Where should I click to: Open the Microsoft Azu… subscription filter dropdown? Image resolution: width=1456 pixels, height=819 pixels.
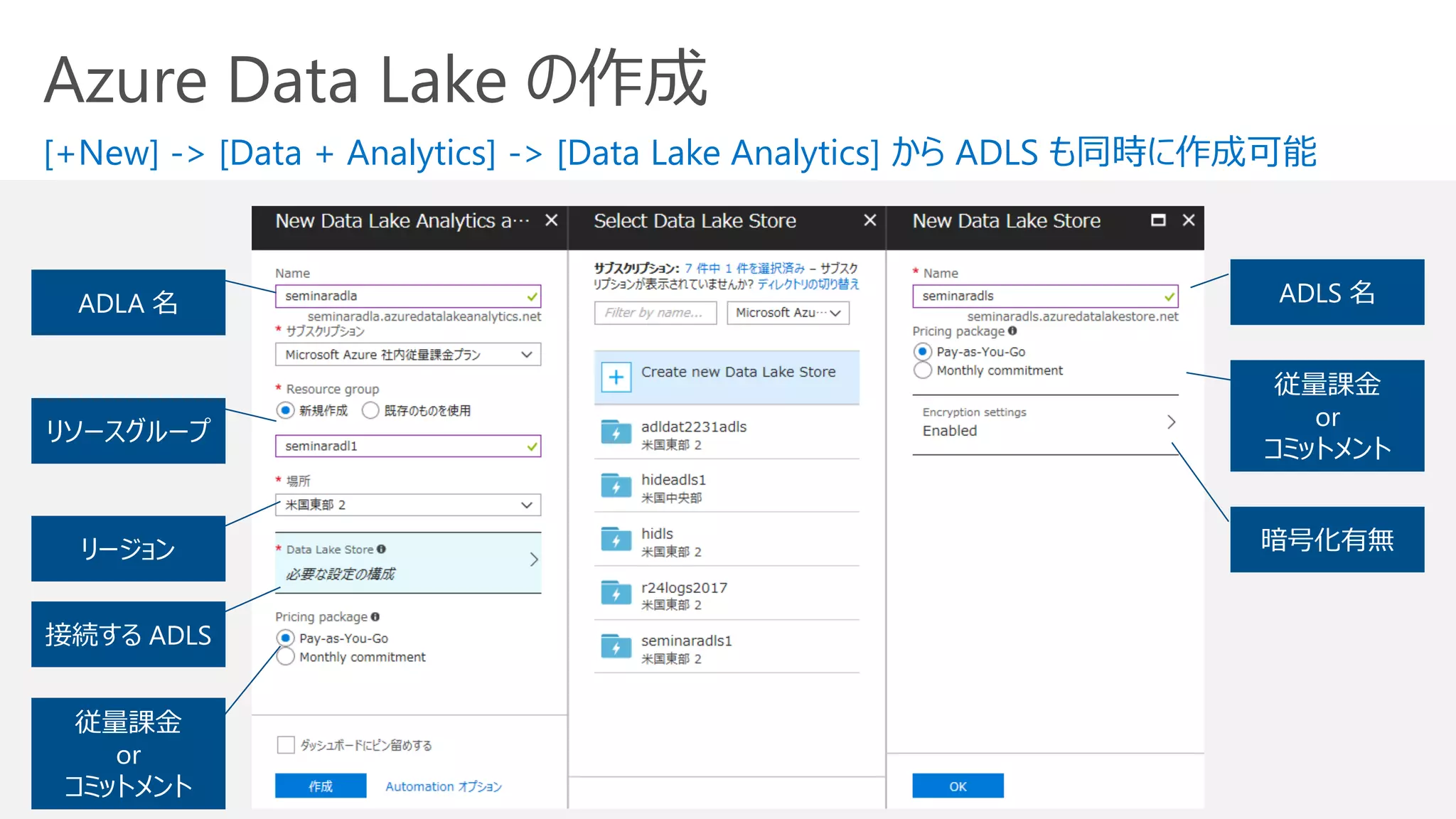point(788,313)
